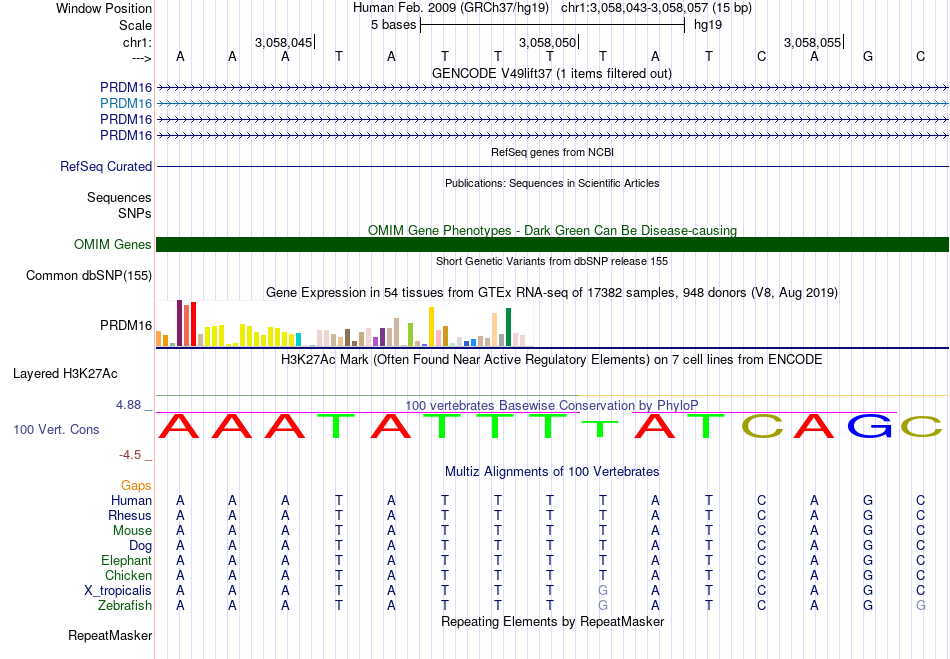The width and height of the screenshot is (950, 659).
Task: Click the 3,058,055 position marker
Action: tap(812, 43)
